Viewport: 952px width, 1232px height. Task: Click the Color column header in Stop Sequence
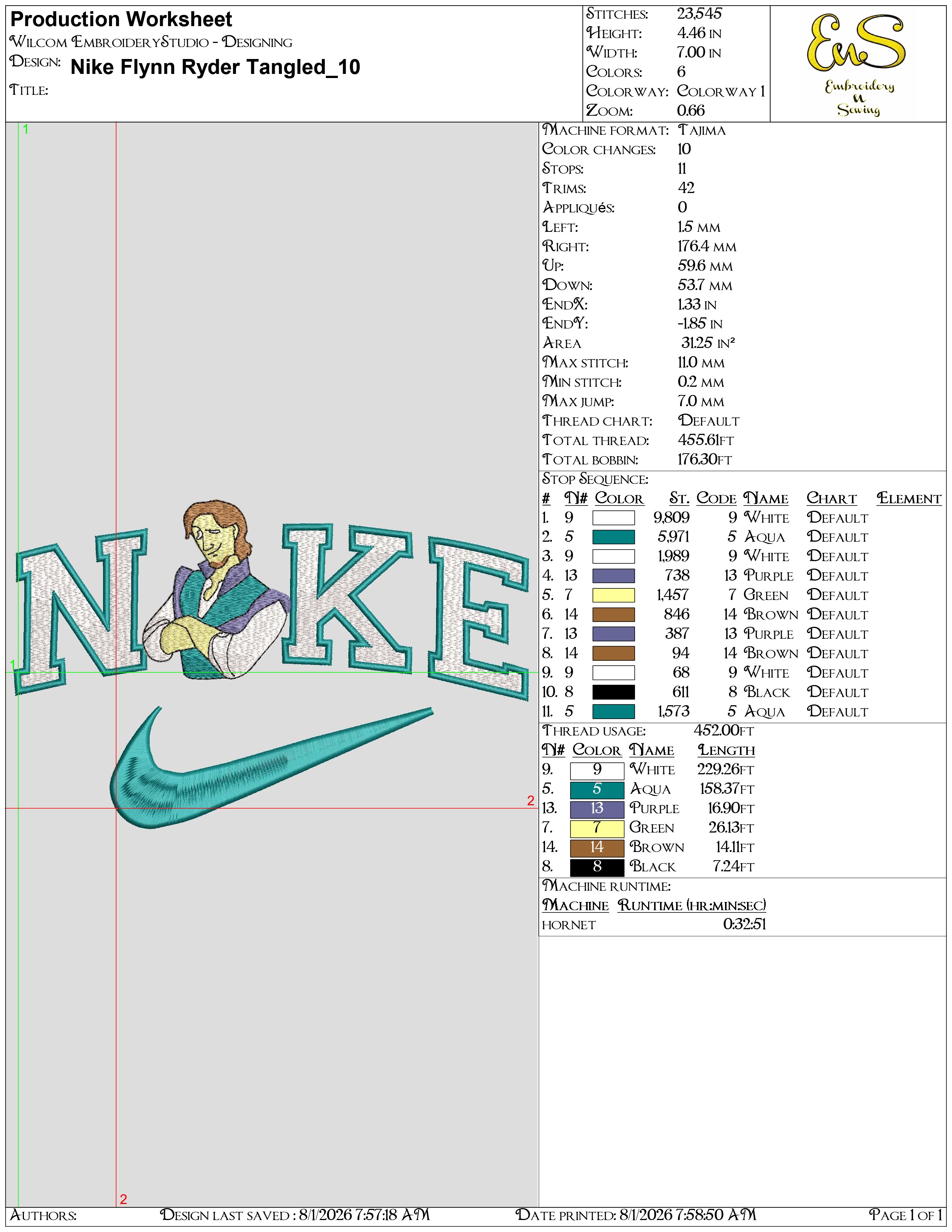pyautogui.click(x=619, y=499)
